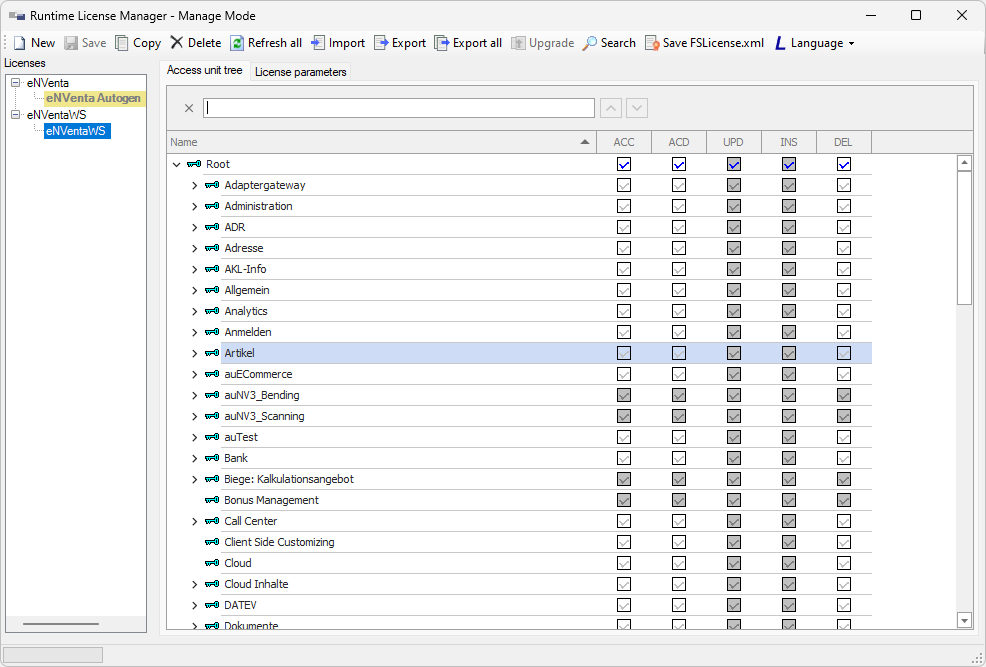This screenshot has width=986, height=667.
Task: Click the key icon beside Bank
Action: pos(213,458)
